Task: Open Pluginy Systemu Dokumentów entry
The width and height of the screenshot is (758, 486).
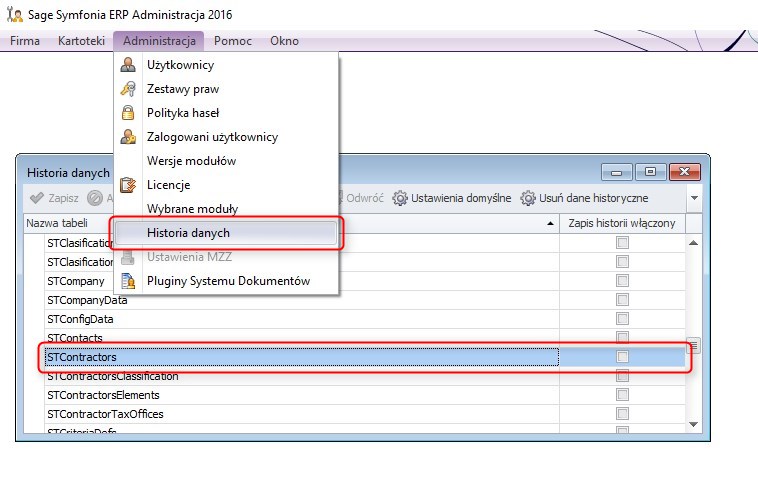Action: coord(226,281)
